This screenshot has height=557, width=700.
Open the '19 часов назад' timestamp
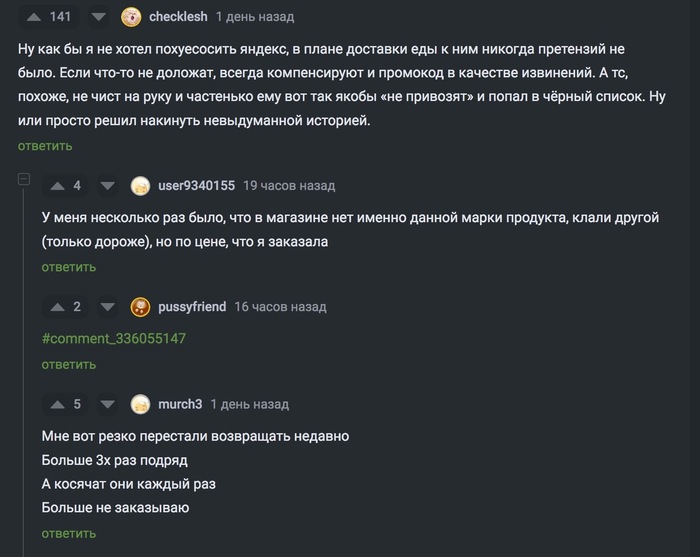tap(289, 185)
